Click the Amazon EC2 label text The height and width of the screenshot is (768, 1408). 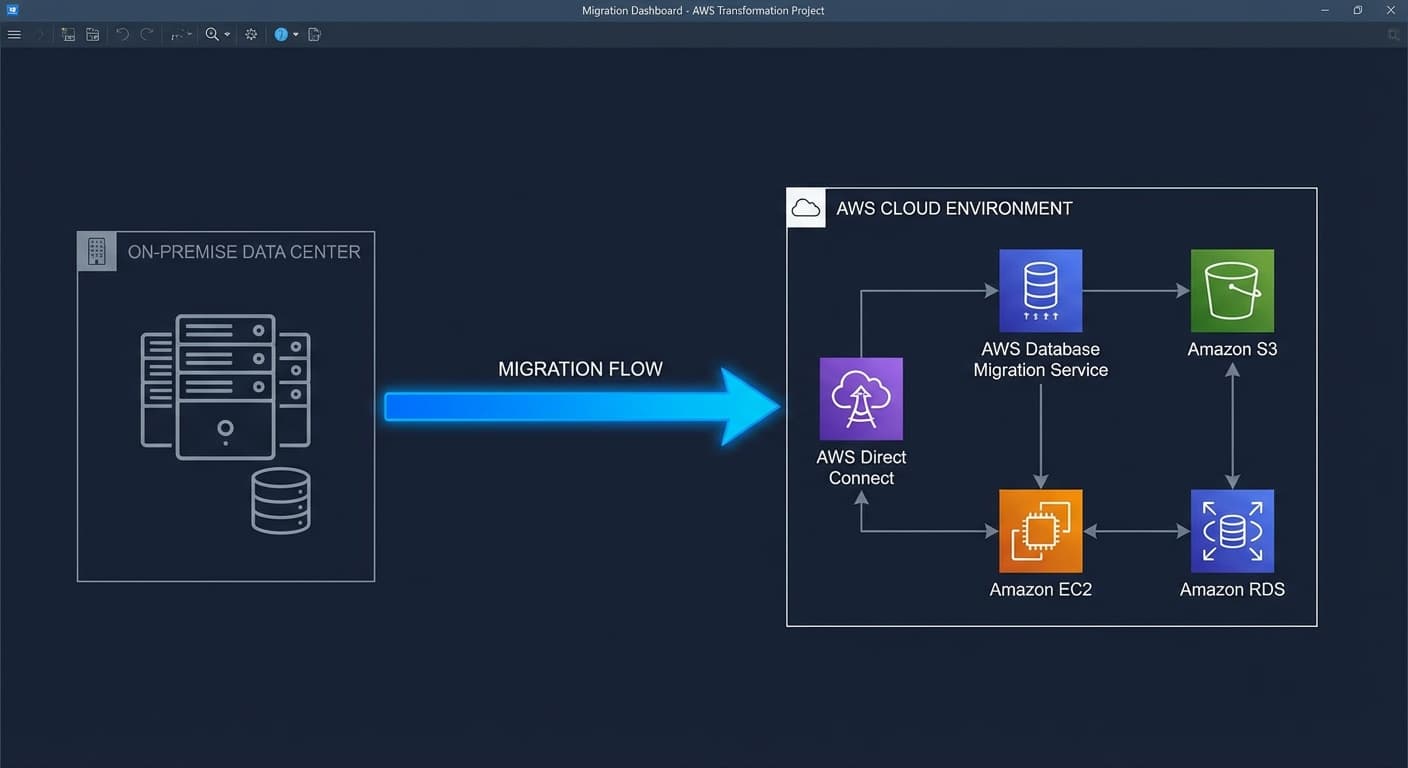1041,590
